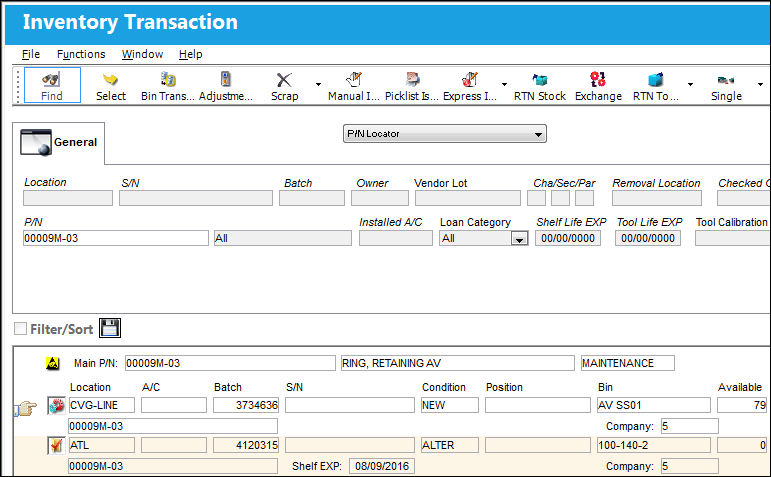Click the RTN Stock toolbar icon
771x477 pixels.
pyautogui.click(x=539, y=86)
